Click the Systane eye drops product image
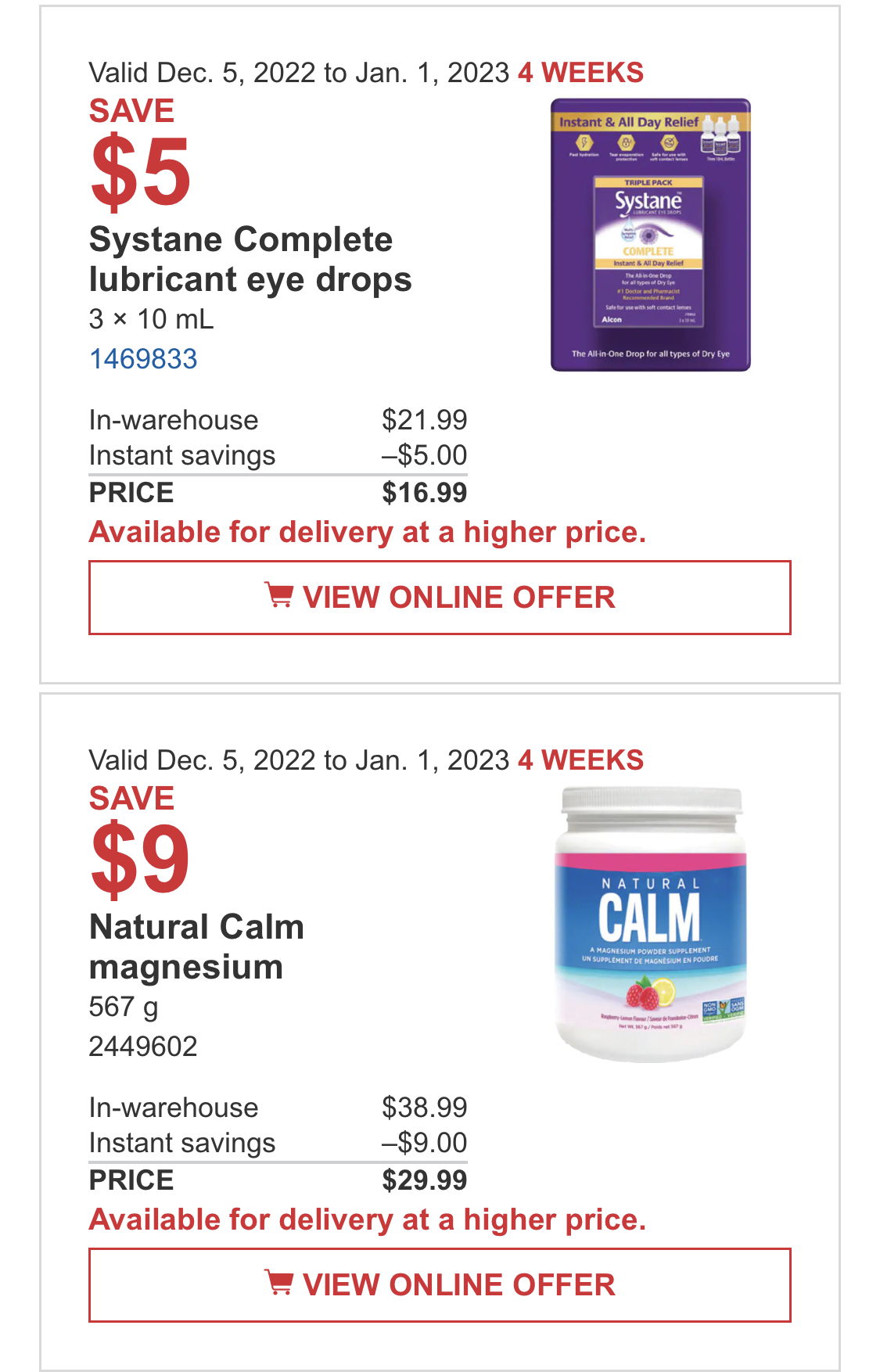 point(651,235)
